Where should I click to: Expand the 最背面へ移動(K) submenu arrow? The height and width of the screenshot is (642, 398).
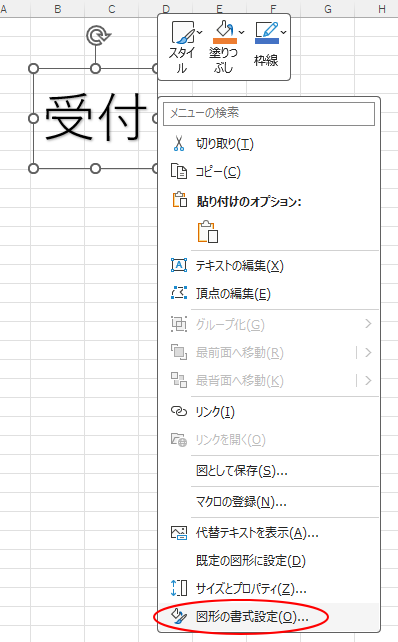[368, 380]
